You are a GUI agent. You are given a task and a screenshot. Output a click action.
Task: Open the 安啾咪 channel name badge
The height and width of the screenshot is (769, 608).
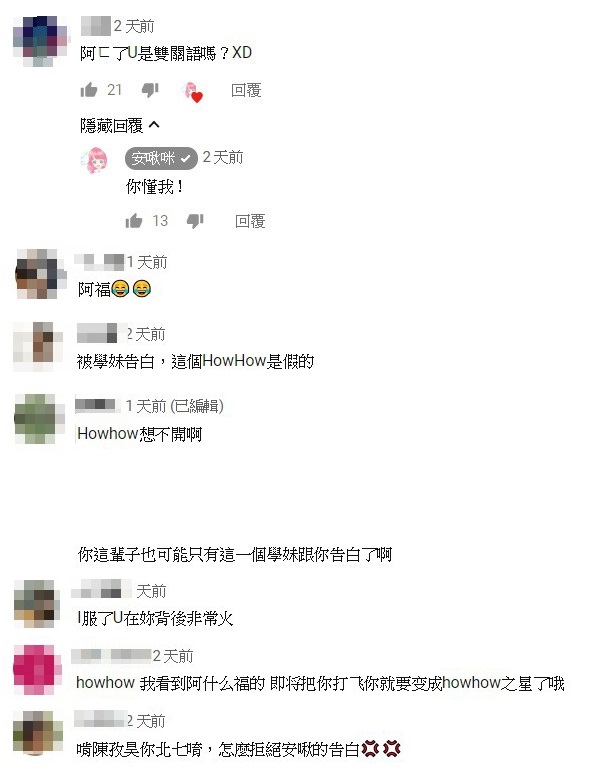tap(161, 158)
